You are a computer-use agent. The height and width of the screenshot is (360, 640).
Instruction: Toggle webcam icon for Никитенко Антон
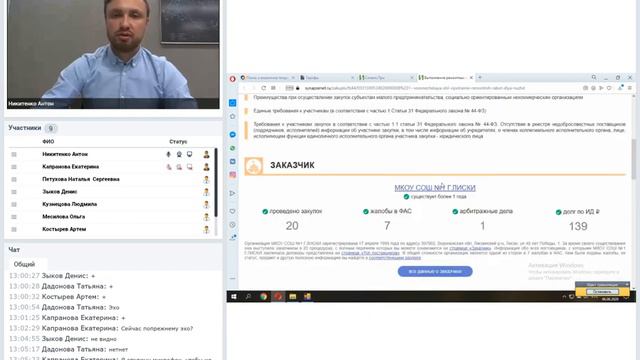179,154
